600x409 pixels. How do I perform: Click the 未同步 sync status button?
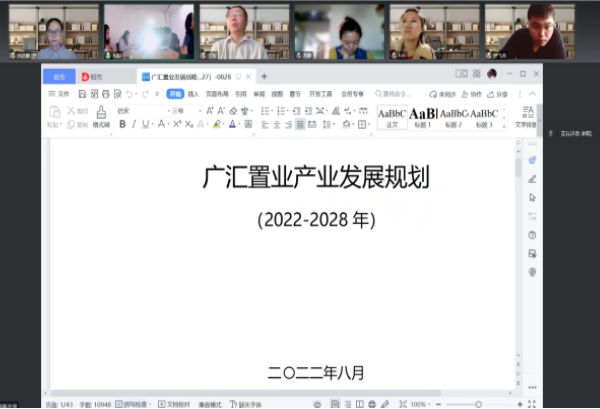[x=442, y=94]
